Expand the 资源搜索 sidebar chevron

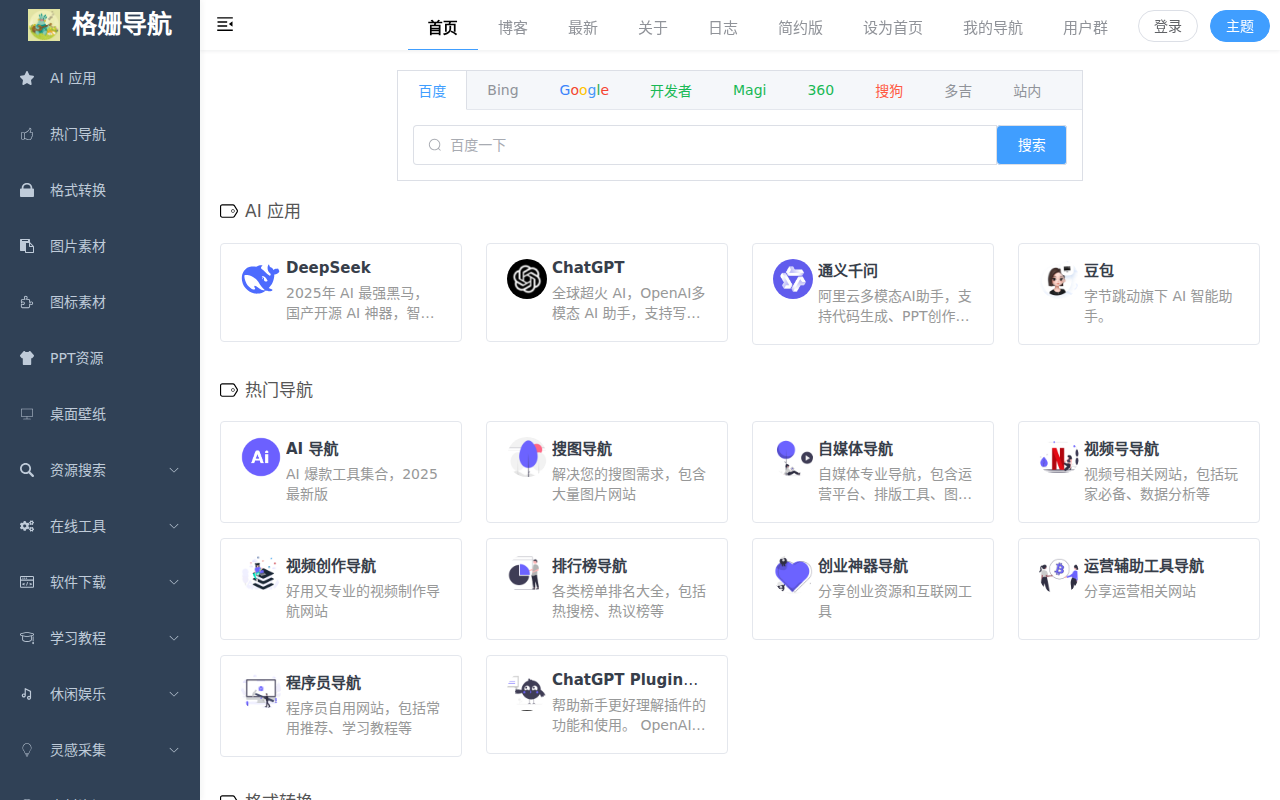point(174,470)
